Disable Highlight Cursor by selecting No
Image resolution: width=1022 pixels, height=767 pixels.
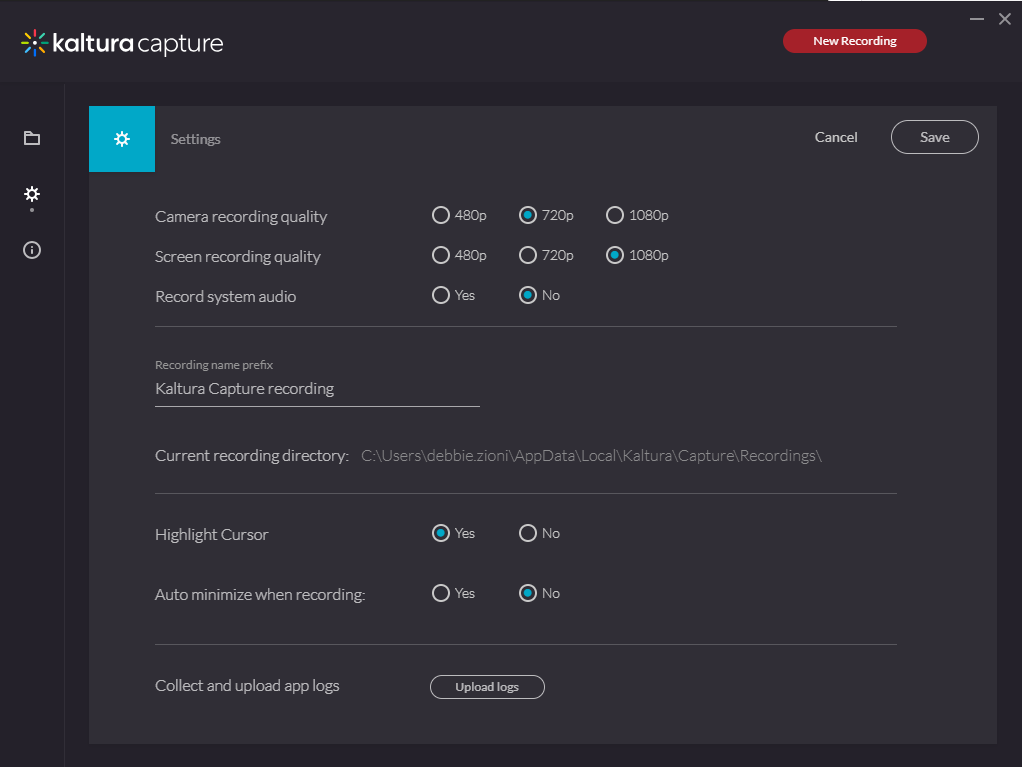[528, 533]
